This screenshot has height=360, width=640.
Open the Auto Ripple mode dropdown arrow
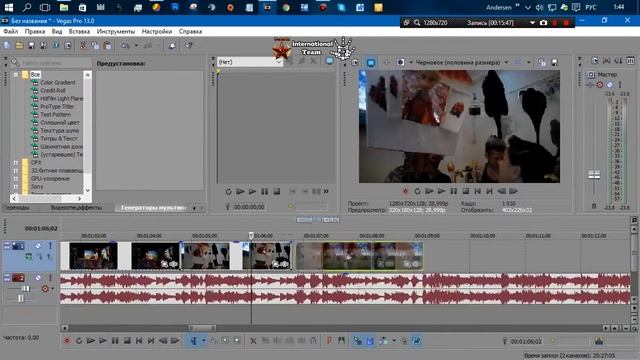click(394, 340)
